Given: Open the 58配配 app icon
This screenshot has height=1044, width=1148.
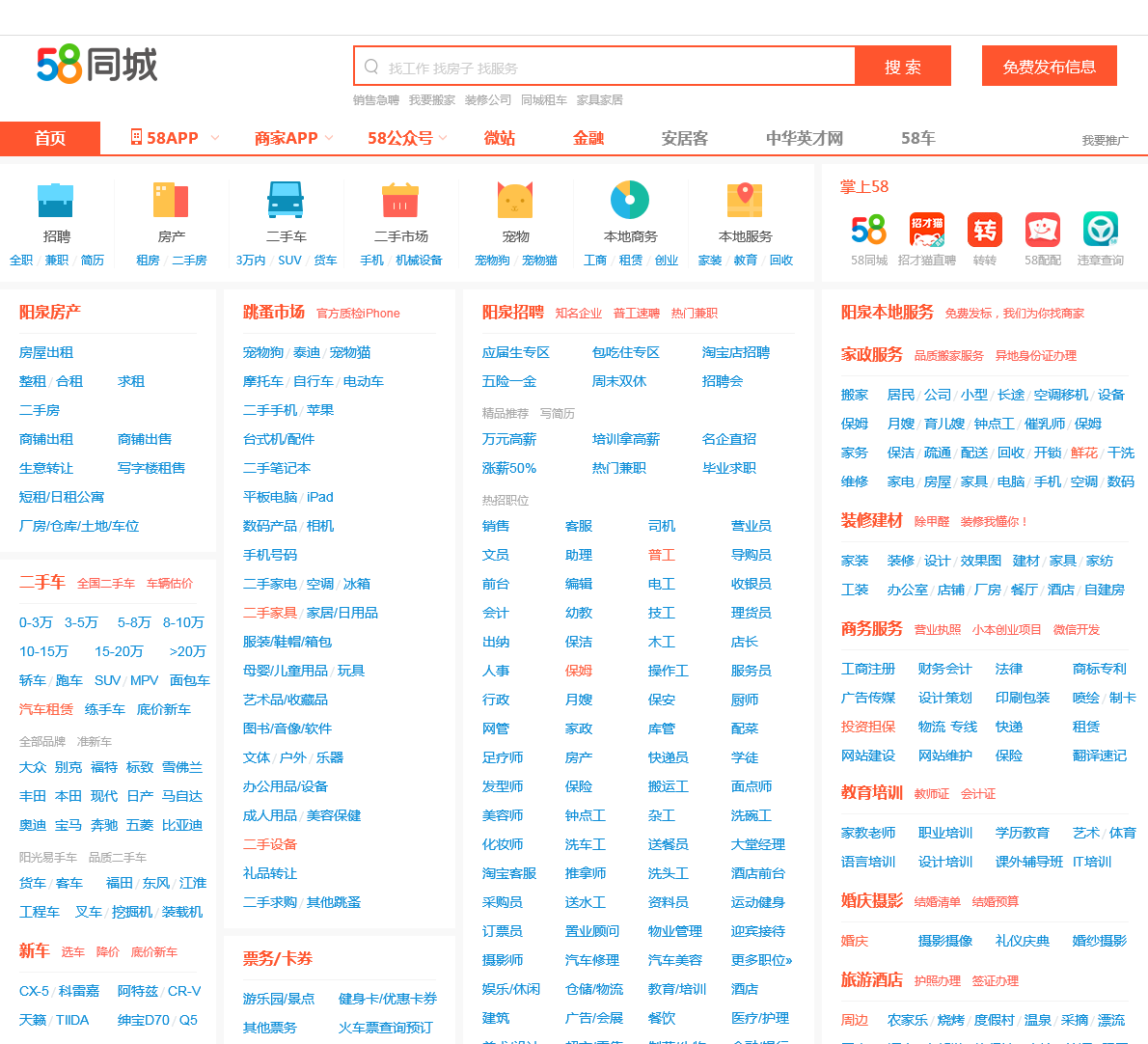Looking at the screenshot, I should [x=1043, y=231].
